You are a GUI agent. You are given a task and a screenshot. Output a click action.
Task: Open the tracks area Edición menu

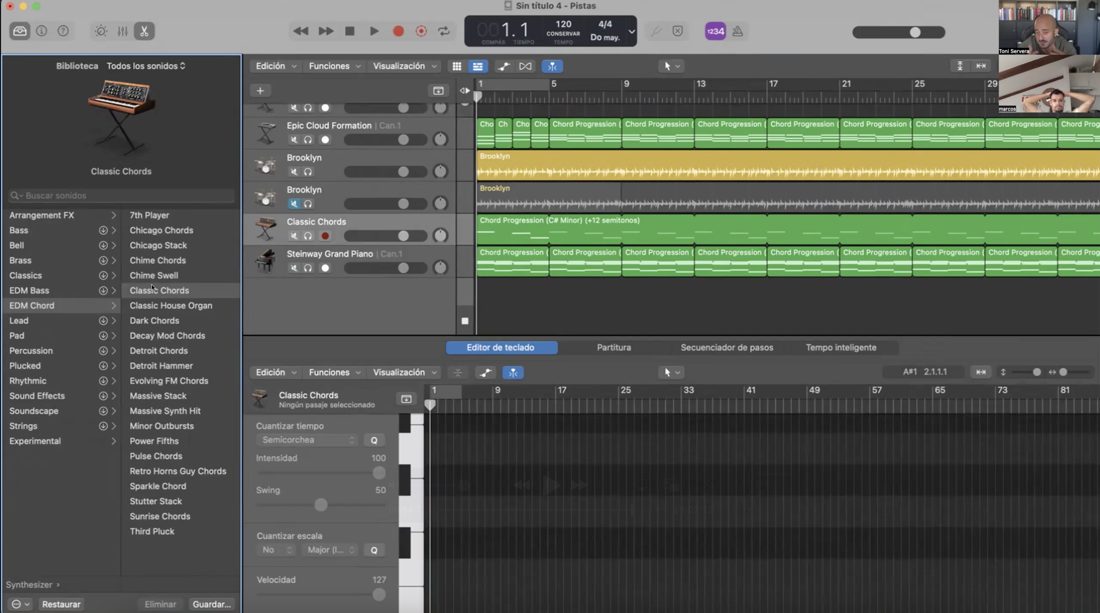click(x=276, y=66)
